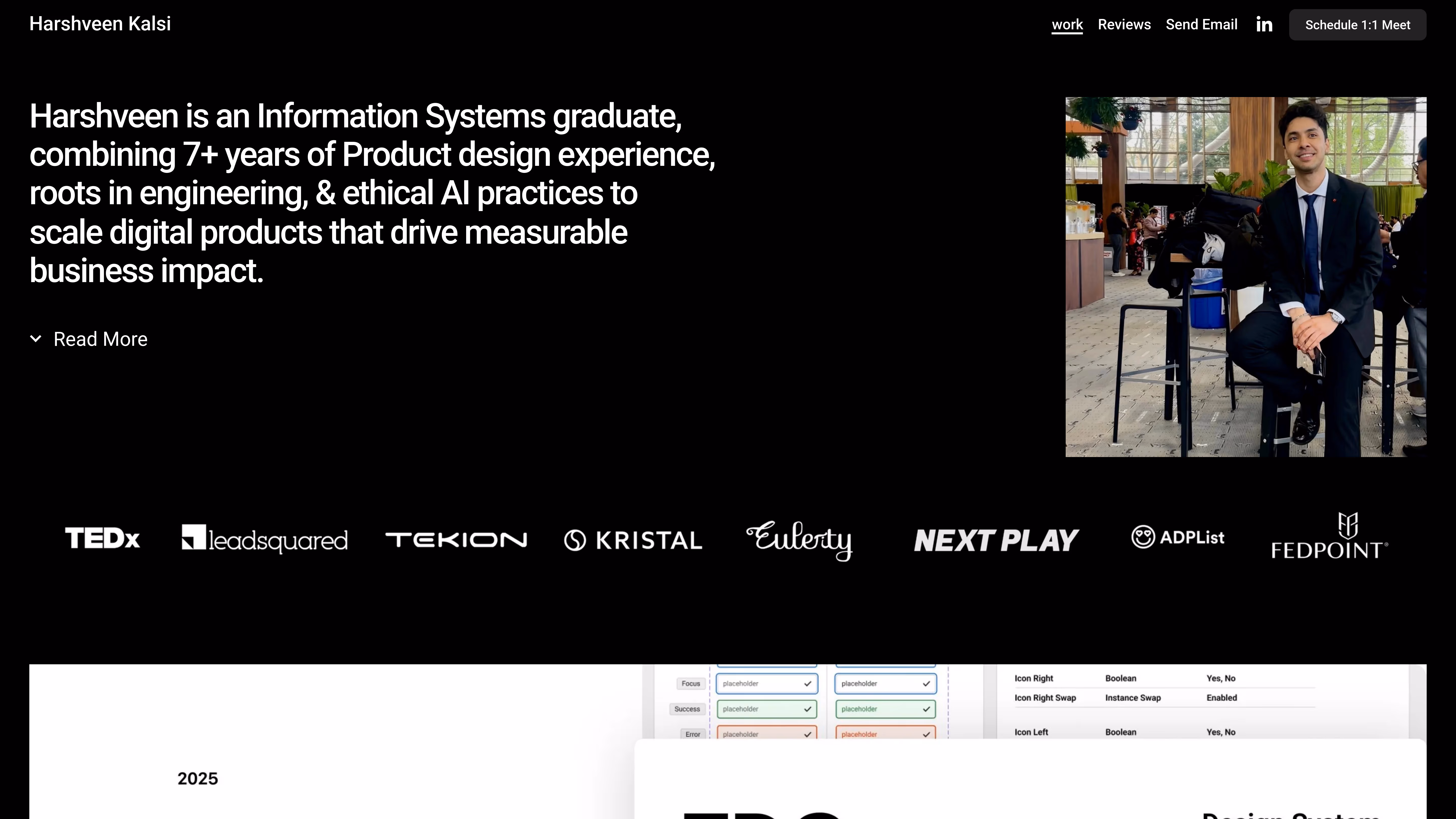Open the Success state placeholder dropdown
The width and height of the screenshot is (1456, 819).
[x=766, y=709]
